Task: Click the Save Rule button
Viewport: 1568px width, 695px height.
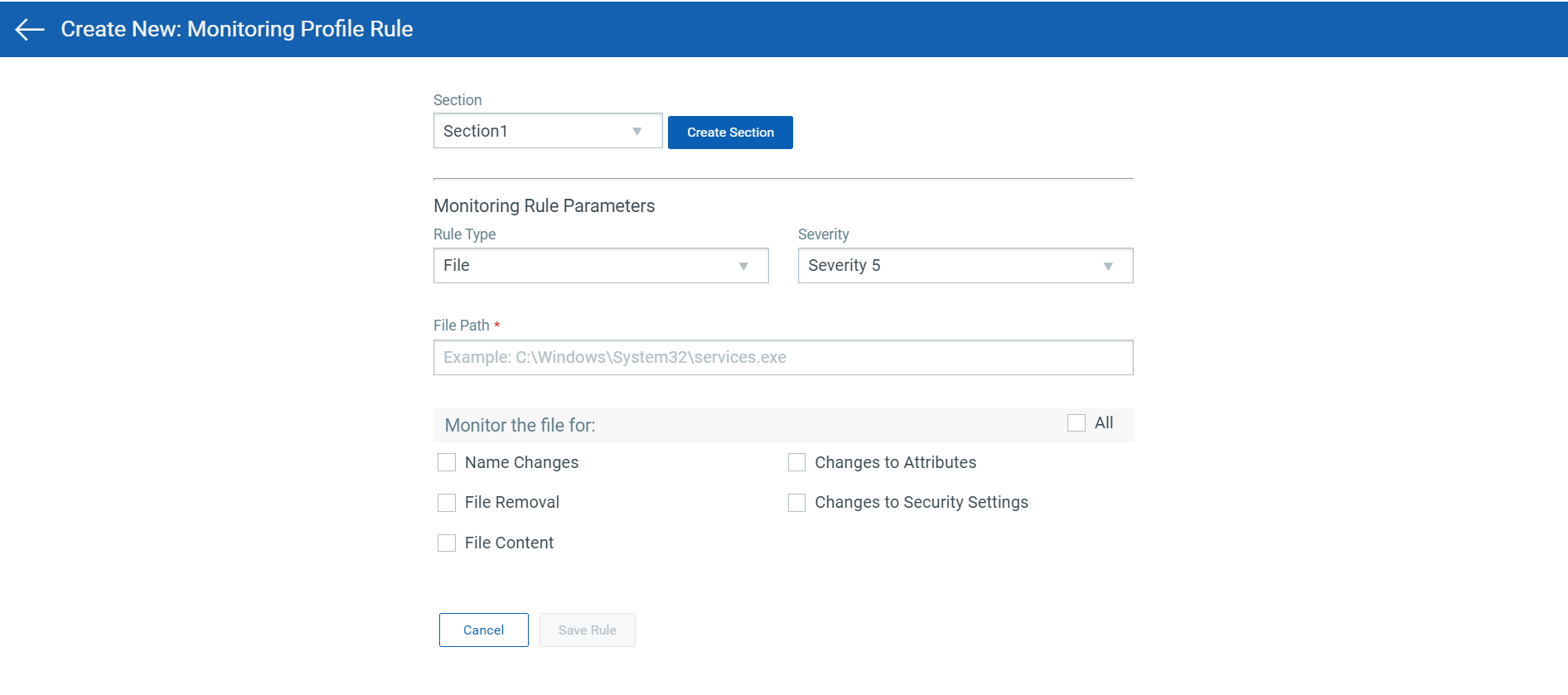Action: click(x=587, y=630)
